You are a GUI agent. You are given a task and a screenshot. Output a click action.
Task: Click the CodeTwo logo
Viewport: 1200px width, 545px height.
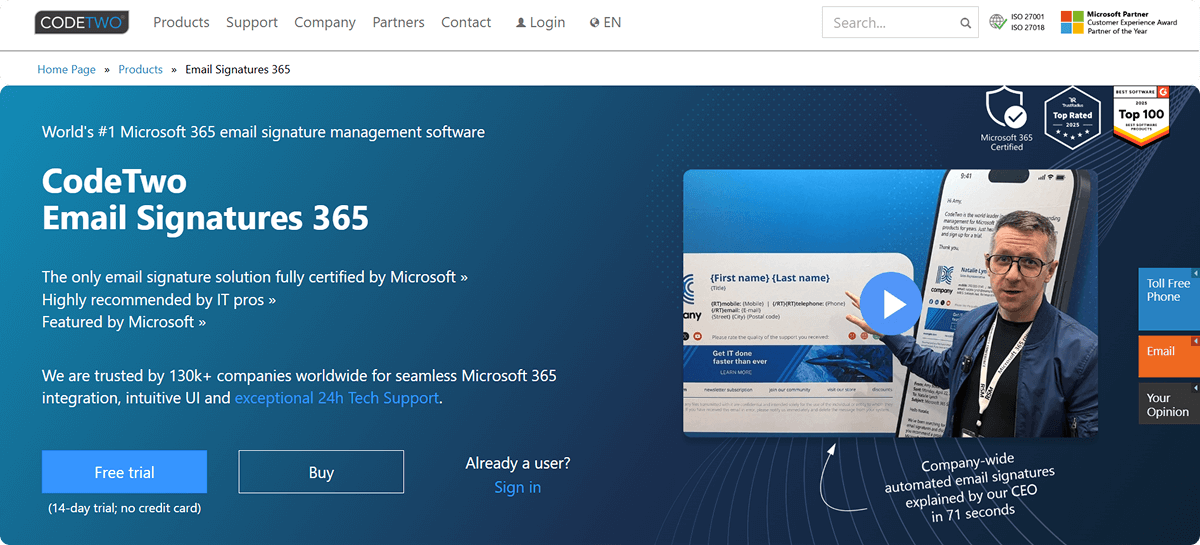[80, 22]
